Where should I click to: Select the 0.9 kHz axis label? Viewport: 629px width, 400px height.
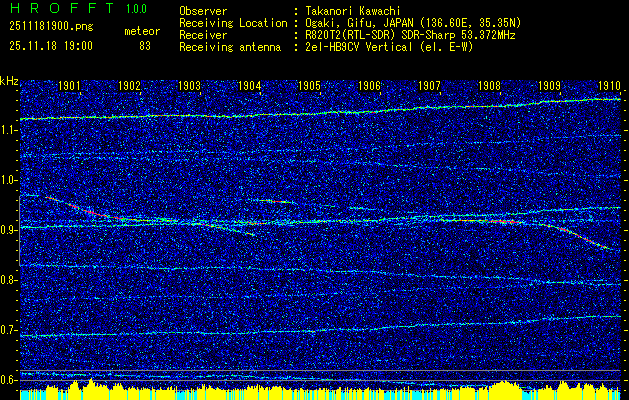click(x=10, y=230)
